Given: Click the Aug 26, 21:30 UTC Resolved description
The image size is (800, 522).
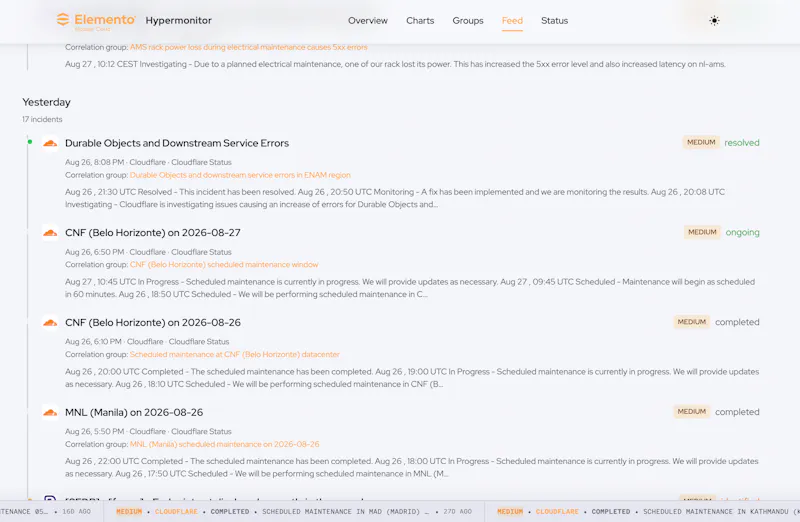Looking at the screenshot, I should pyautogui.click(x=395, y=198).
